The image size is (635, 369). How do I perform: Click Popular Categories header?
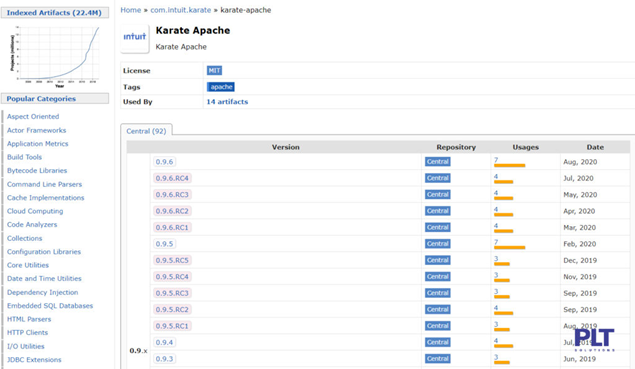click(x=55, y=98)
